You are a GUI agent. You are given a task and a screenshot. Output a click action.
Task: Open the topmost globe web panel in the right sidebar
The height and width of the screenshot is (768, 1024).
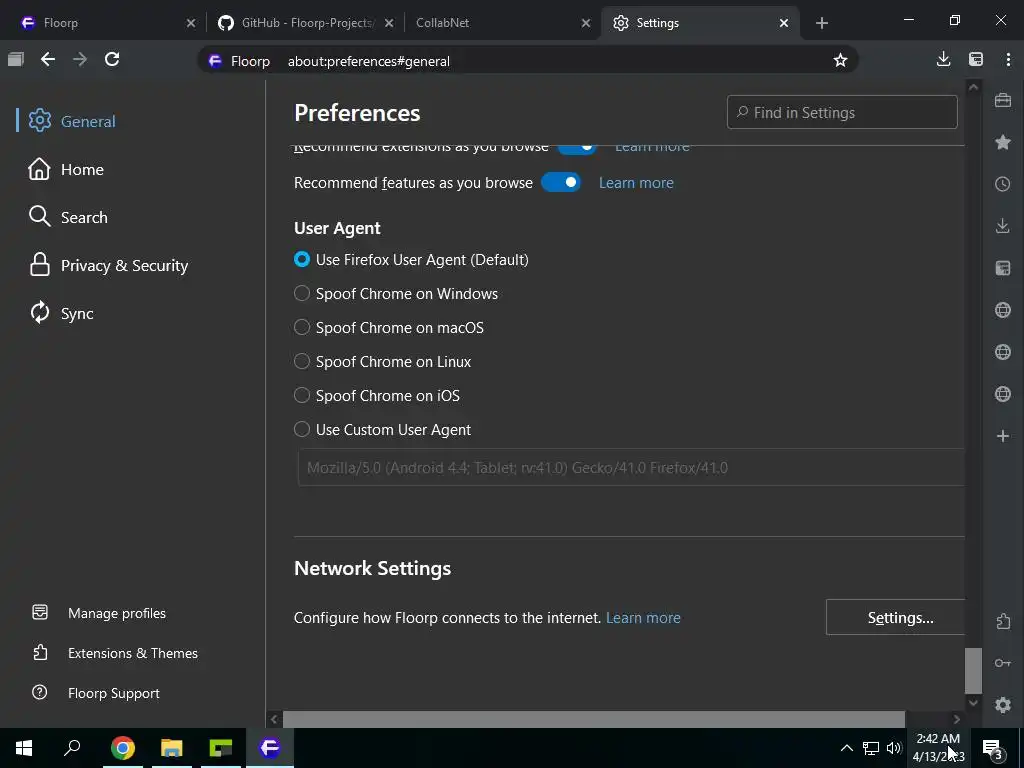[1003, 310]
